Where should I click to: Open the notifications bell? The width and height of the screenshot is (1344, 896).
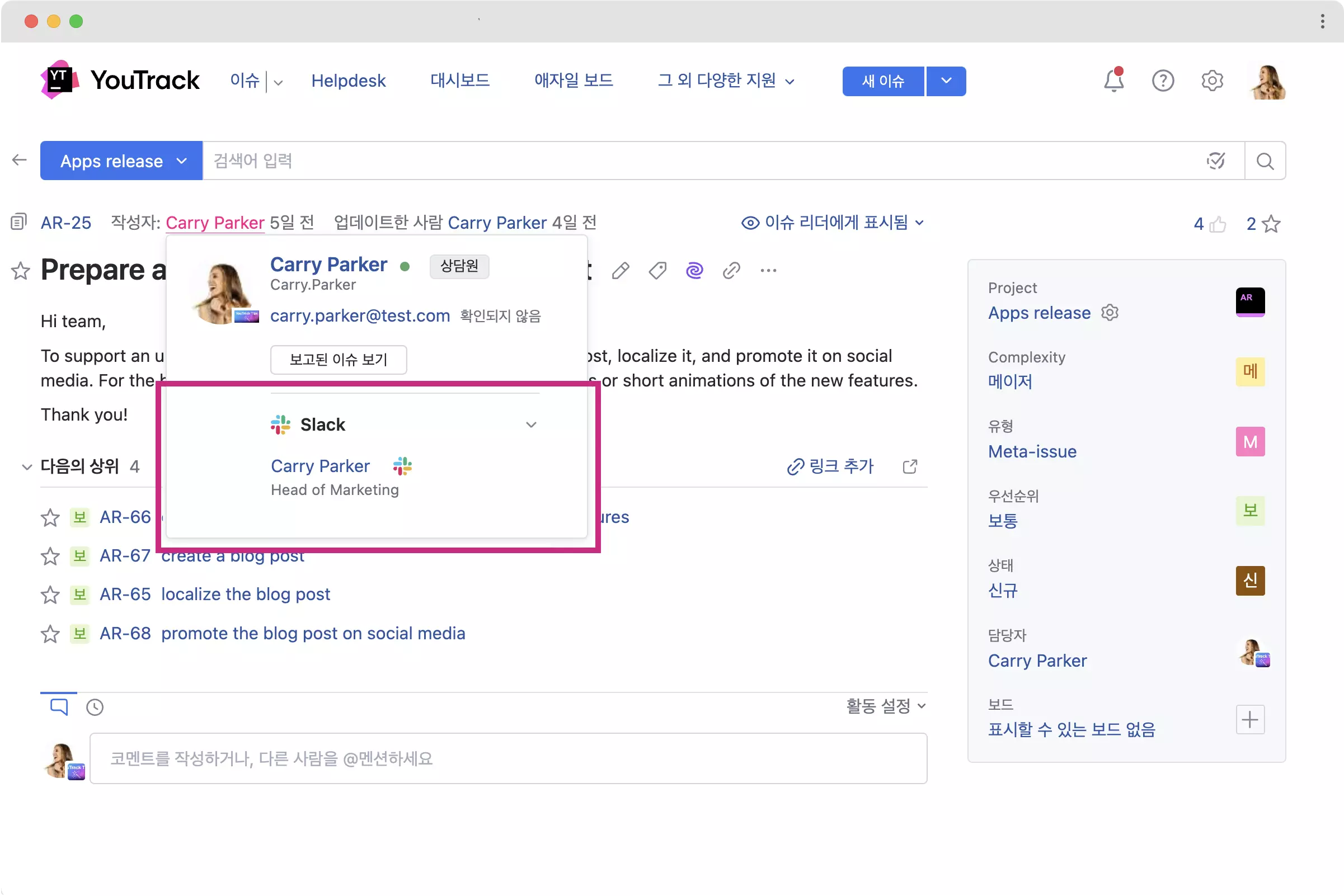(1112, 81)
